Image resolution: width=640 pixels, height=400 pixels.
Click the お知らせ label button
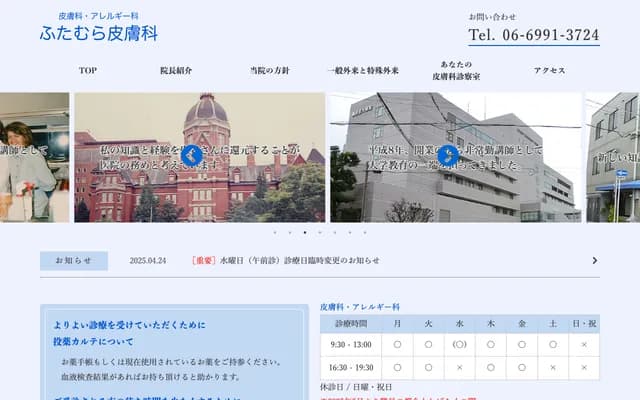pyautogui.click(x=74, y=261)
